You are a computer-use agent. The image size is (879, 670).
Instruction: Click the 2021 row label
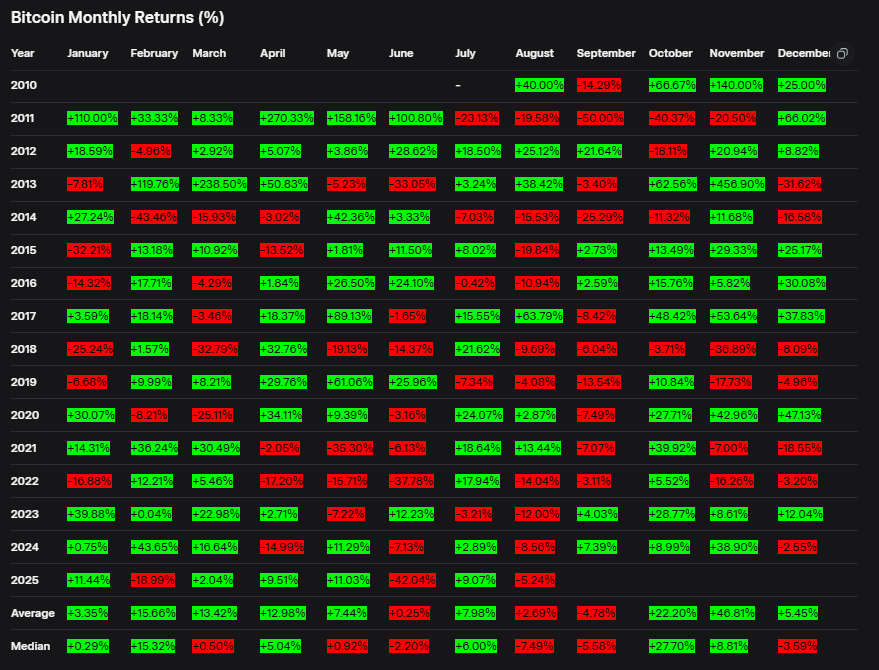point(24,448)
